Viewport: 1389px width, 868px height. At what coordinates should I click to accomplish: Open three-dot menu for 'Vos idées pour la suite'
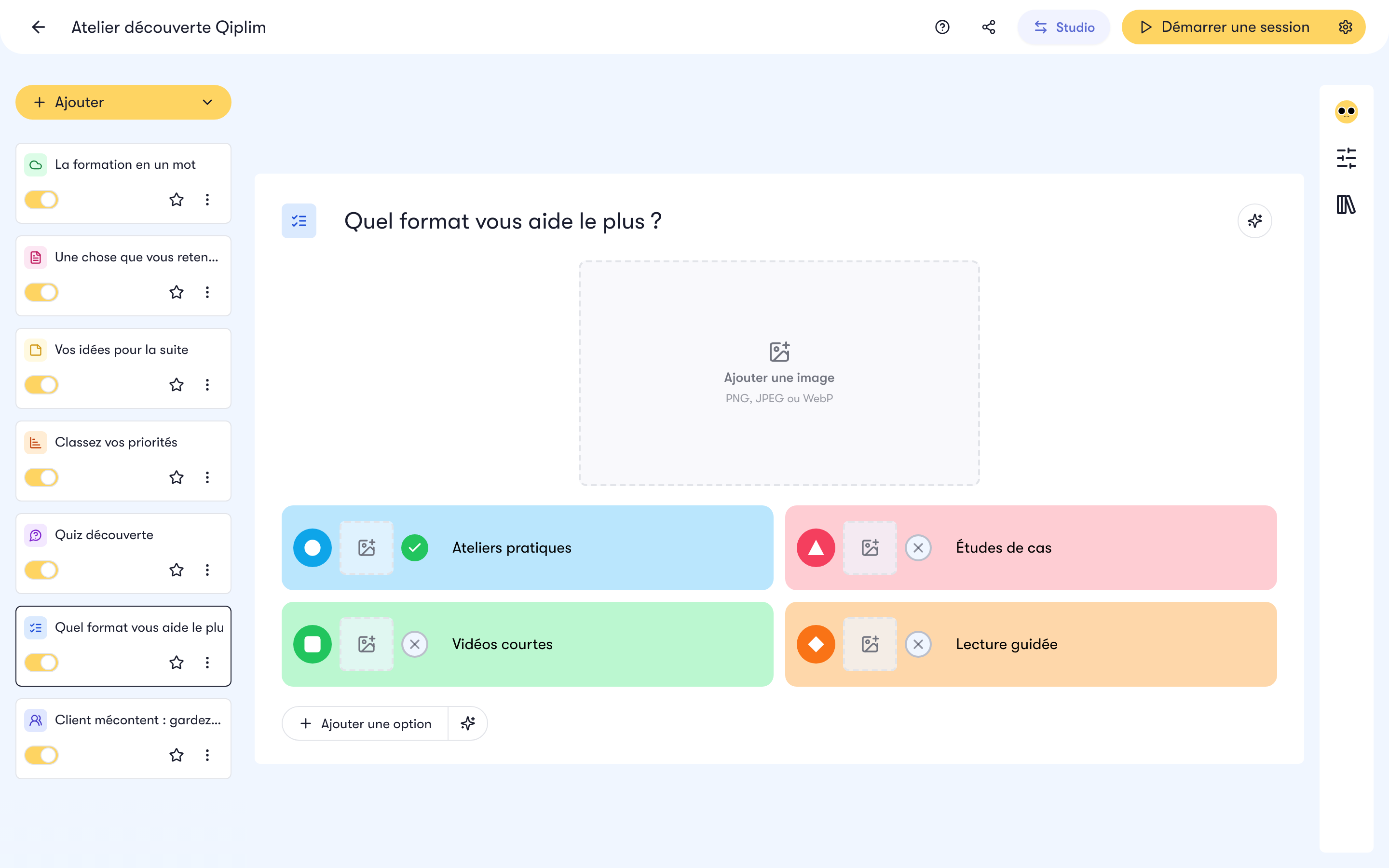click(207, 385)
